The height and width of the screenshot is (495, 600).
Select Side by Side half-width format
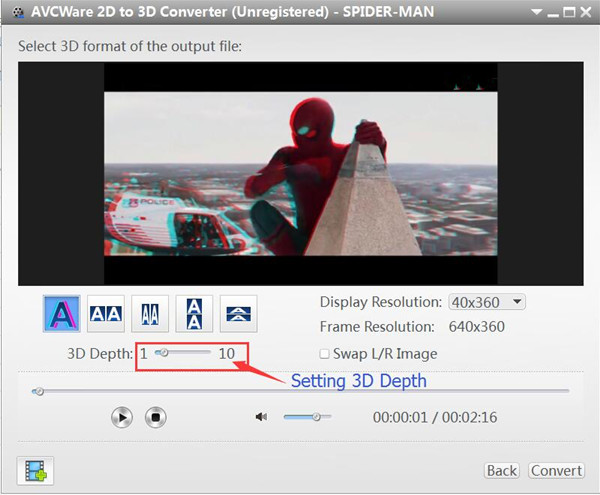(150, 314)
